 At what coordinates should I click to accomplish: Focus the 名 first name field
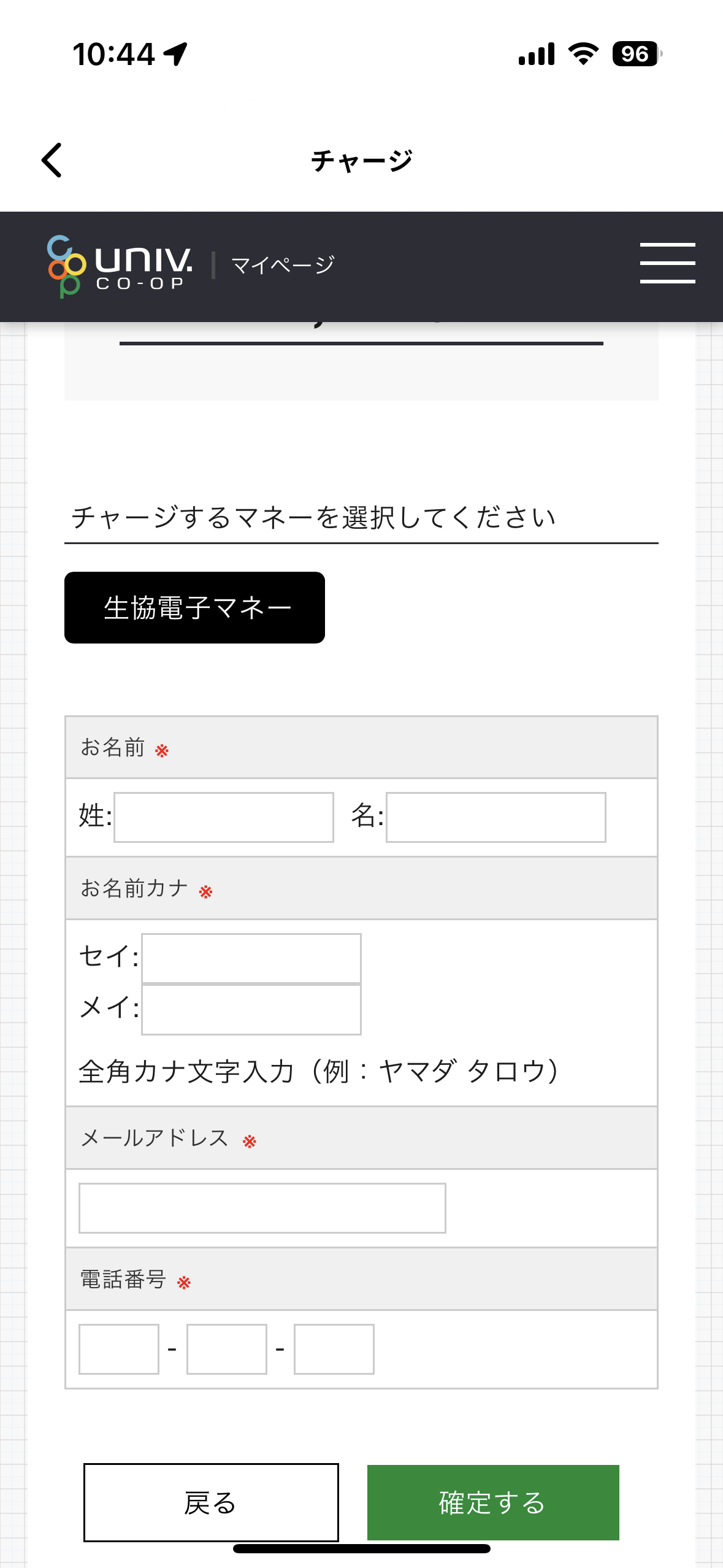click(x=496, y=817)
